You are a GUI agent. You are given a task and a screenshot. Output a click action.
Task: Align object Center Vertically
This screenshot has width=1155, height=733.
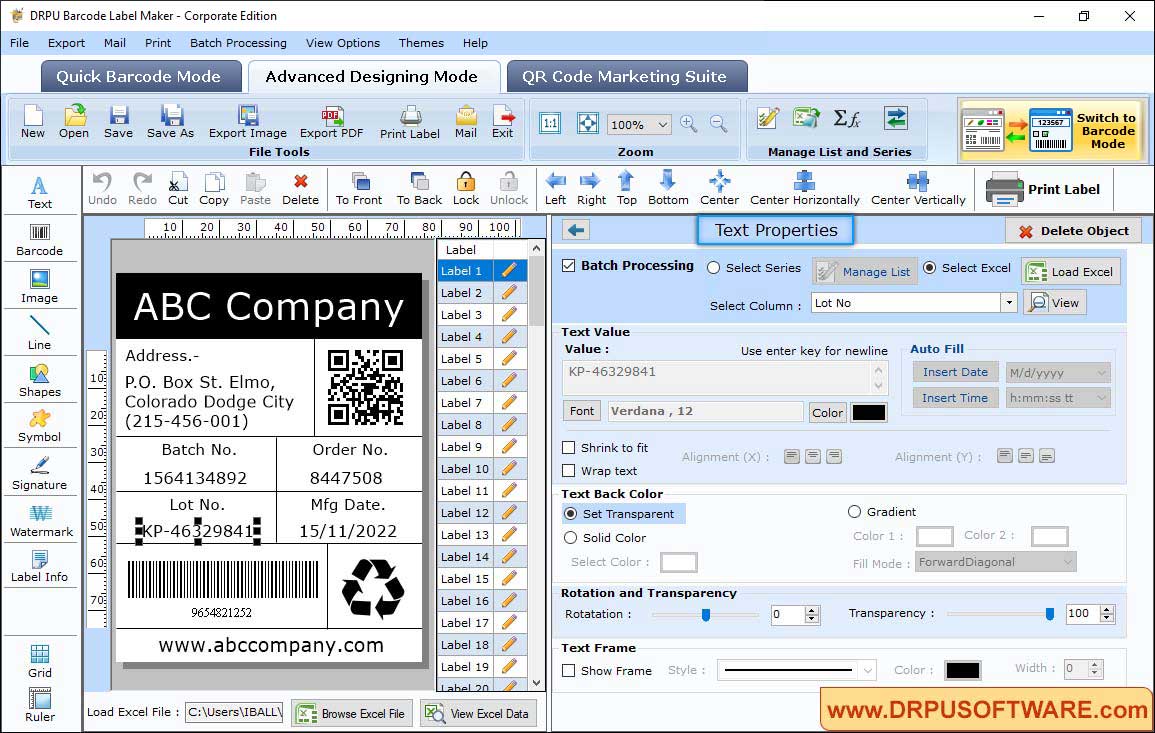pyautogui.click(x=918, y=189)
